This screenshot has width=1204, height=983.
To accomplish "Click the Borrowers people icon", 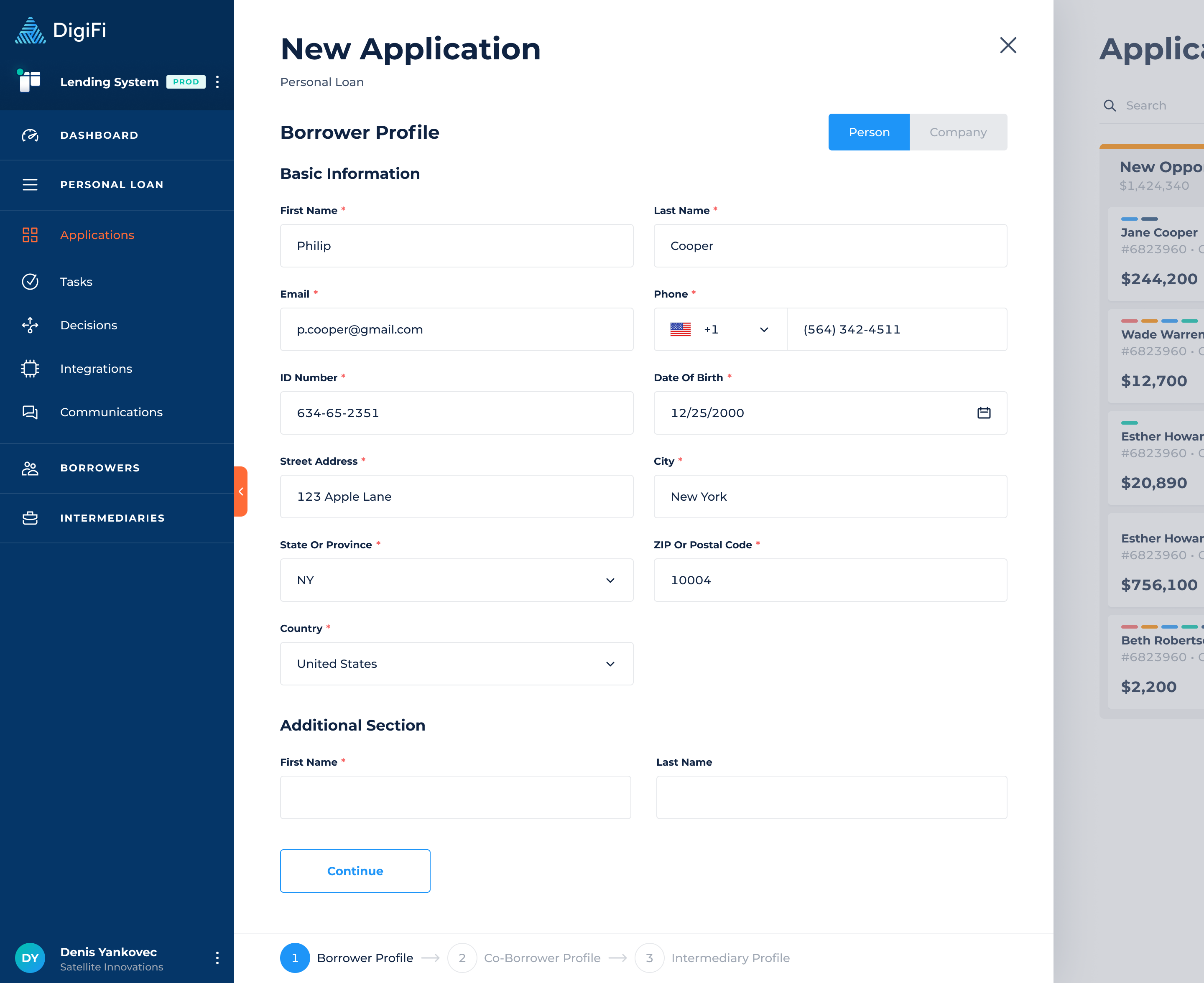I will 30,468.
